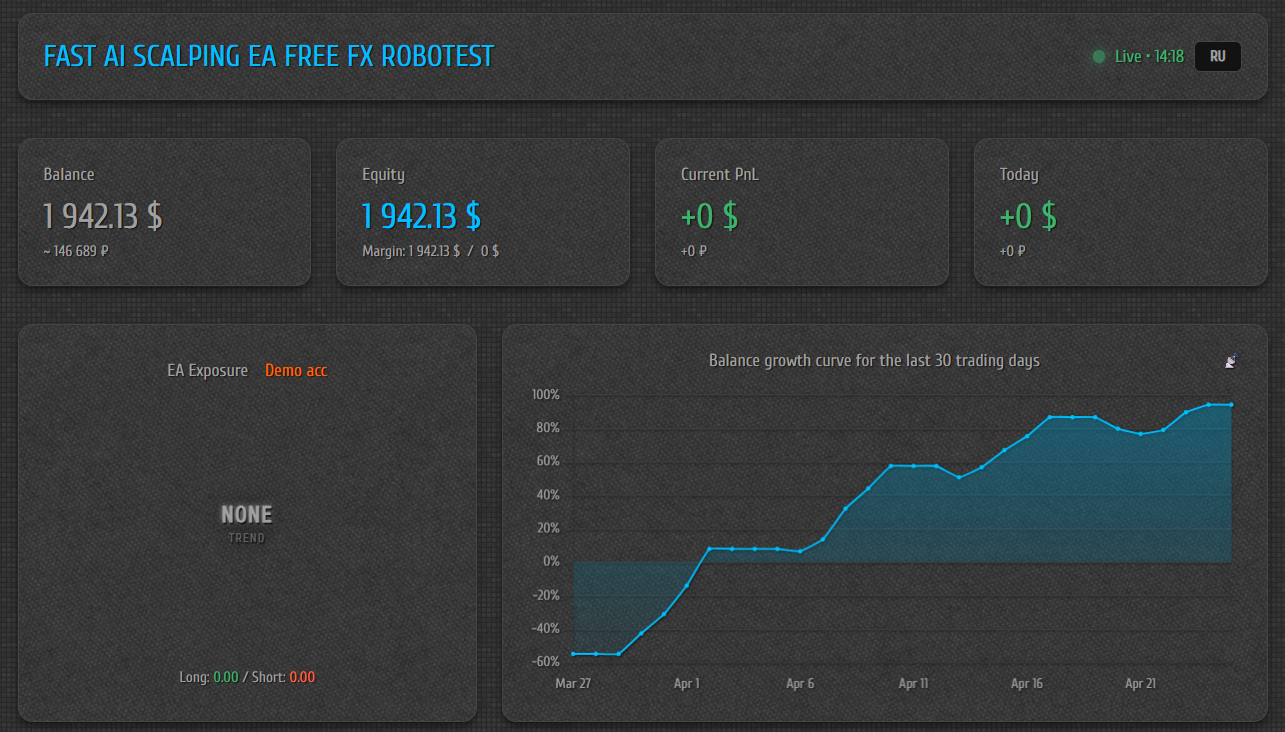Screen dimensions: 1285x732
Task: Click the Demo acc label
Action: 296,371
